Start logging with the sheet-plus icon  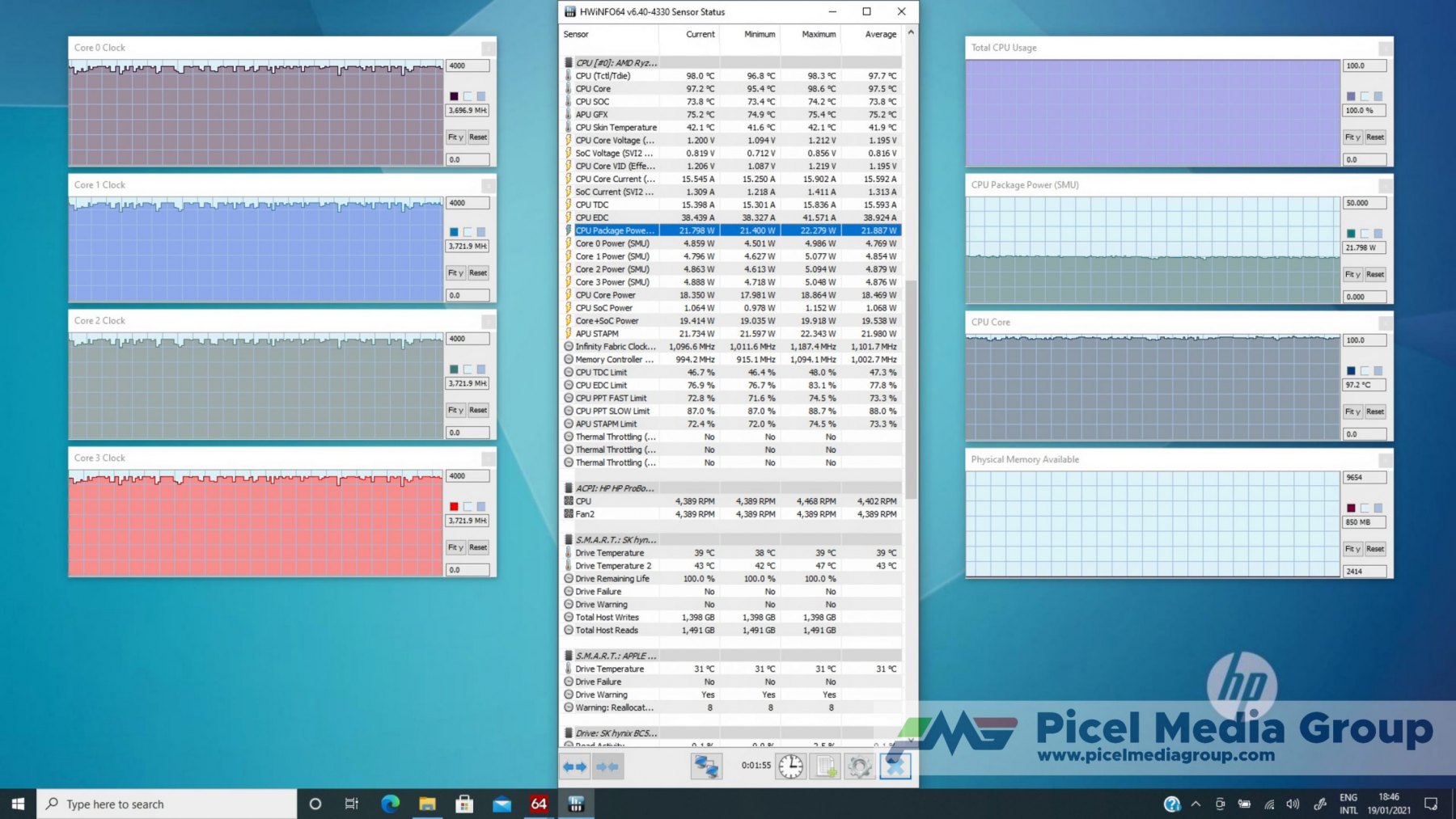click(x=825, y=766)
